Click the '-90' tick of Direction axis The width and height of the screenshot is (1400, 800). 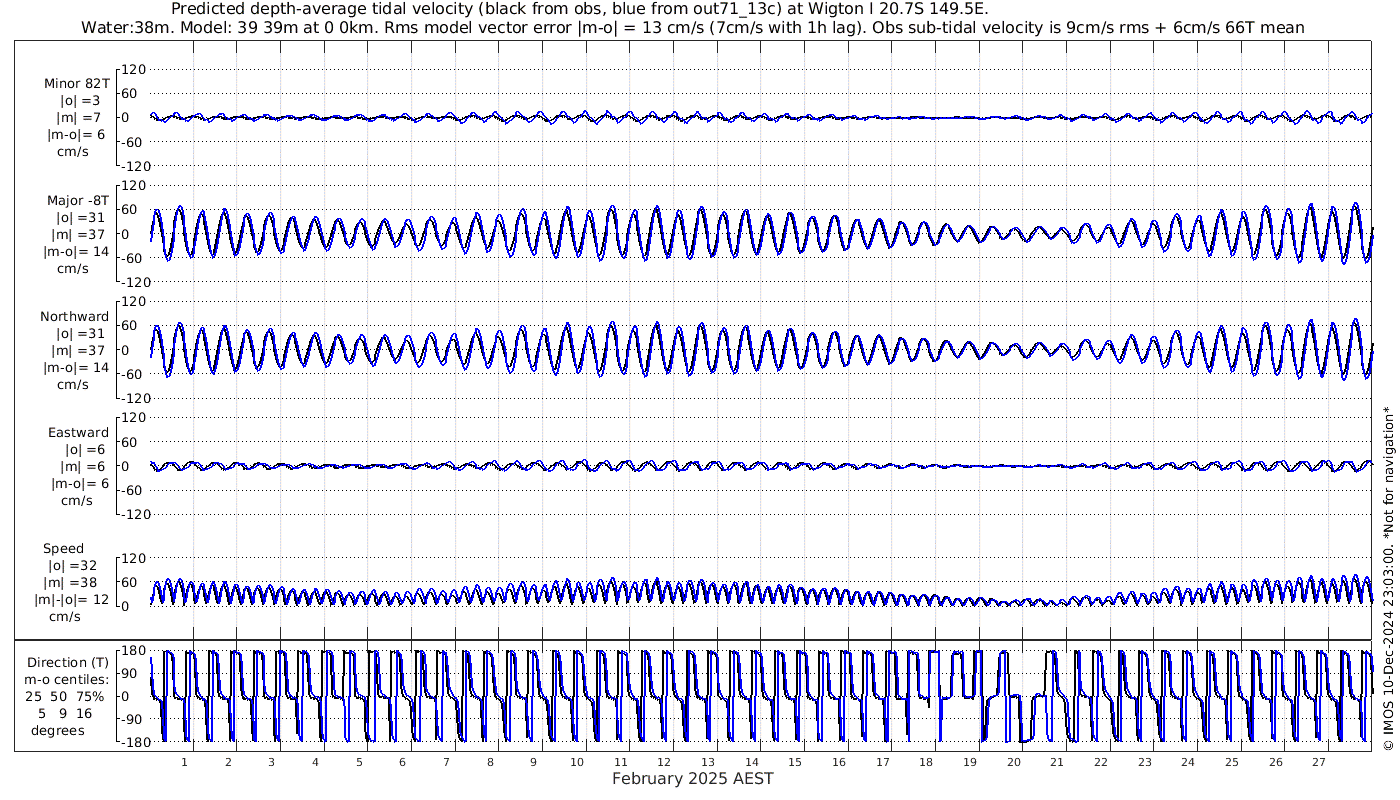tap(133, 719)
